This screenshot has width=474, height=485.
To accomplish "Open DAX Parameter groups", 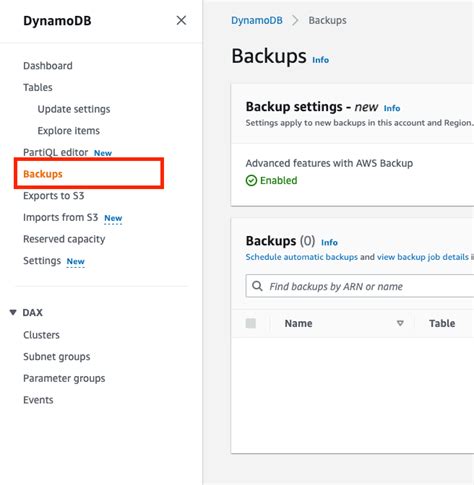I will (x=64, y=378).
